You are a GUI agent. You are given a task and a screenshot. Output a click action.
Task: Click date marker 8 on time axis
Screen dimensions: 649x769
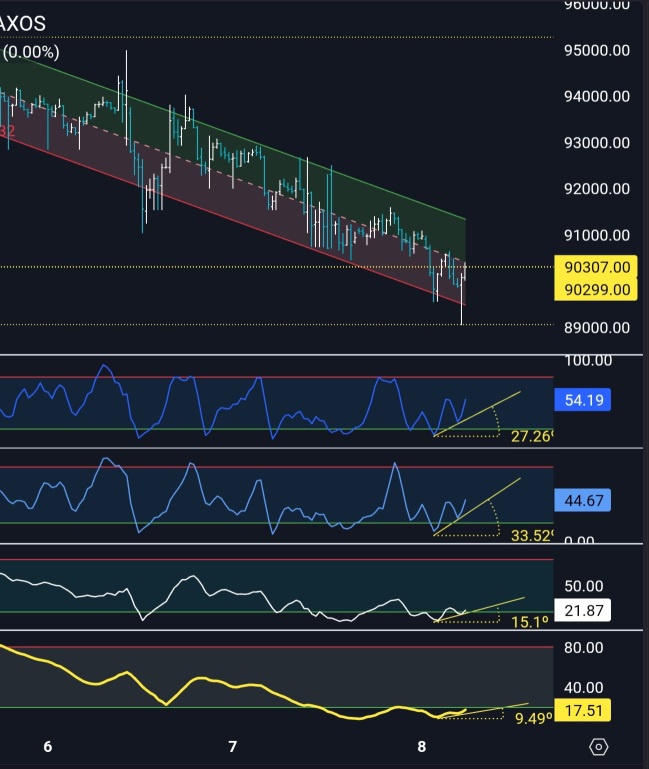coord(421,746)
